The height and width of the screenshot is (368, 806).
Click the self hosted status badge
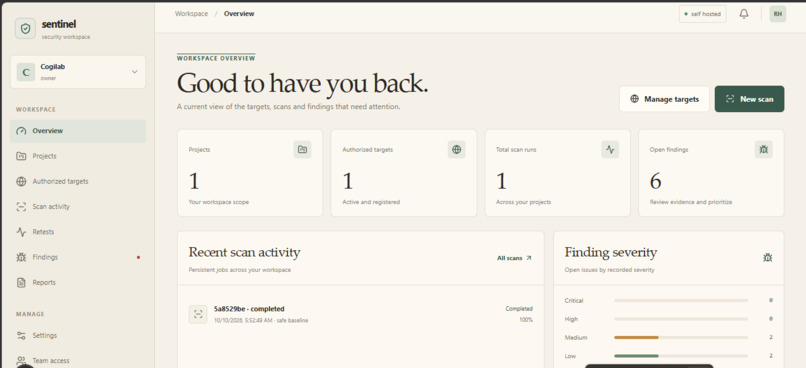(x=703, y=14)
